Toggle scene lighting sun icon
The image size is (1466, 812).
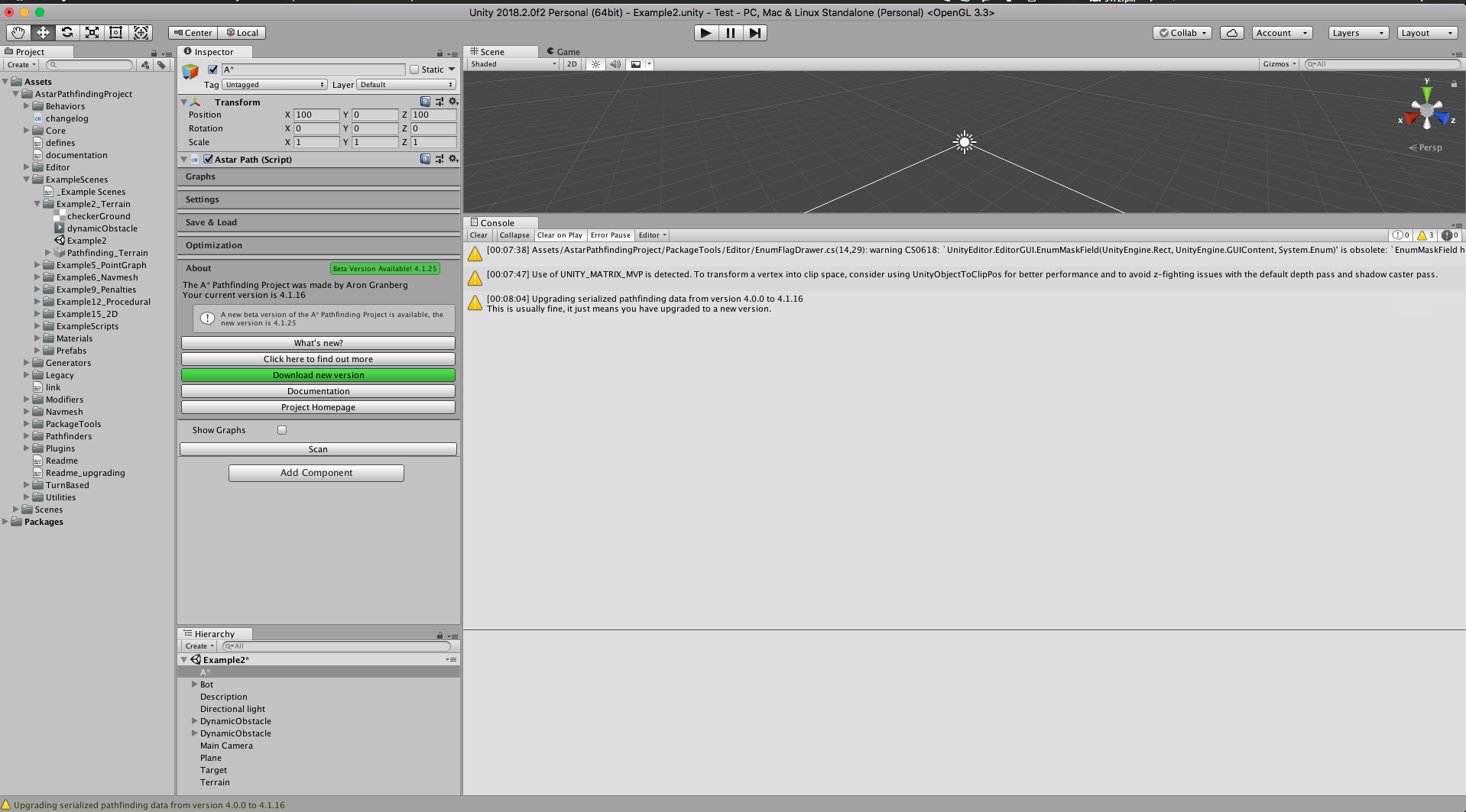[596, 64]
